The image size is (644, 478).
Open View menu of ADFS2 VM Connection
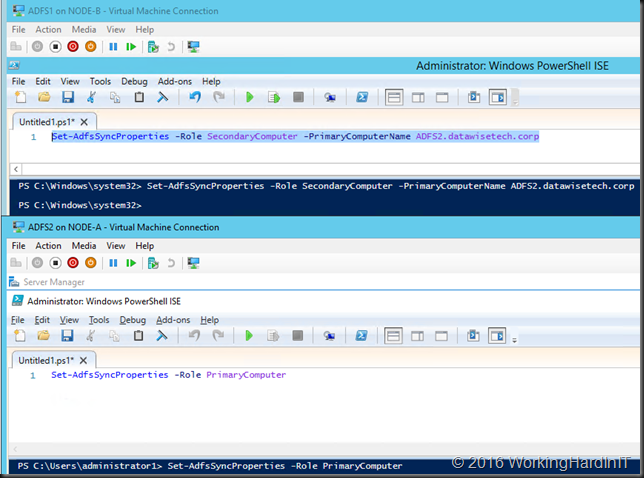point(116,246)
